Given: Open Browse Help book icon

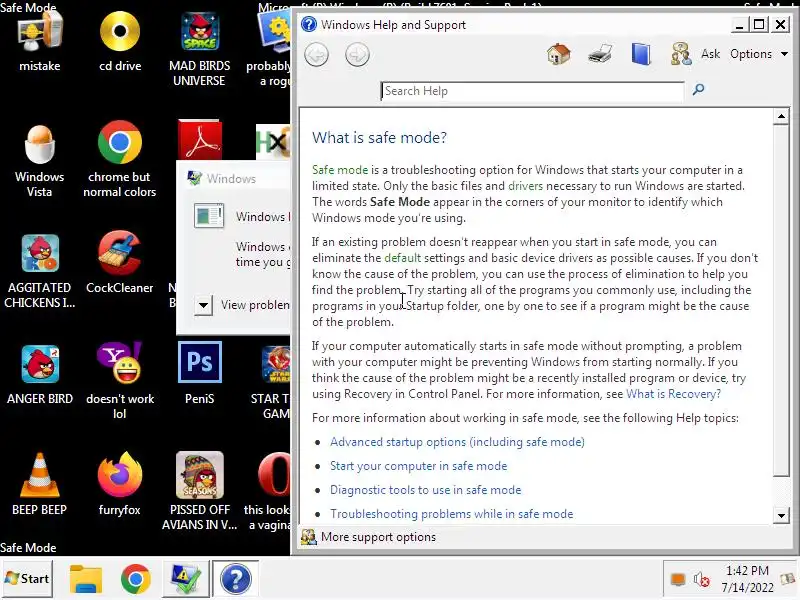Looking at the screenshot, I should point(641,54).
